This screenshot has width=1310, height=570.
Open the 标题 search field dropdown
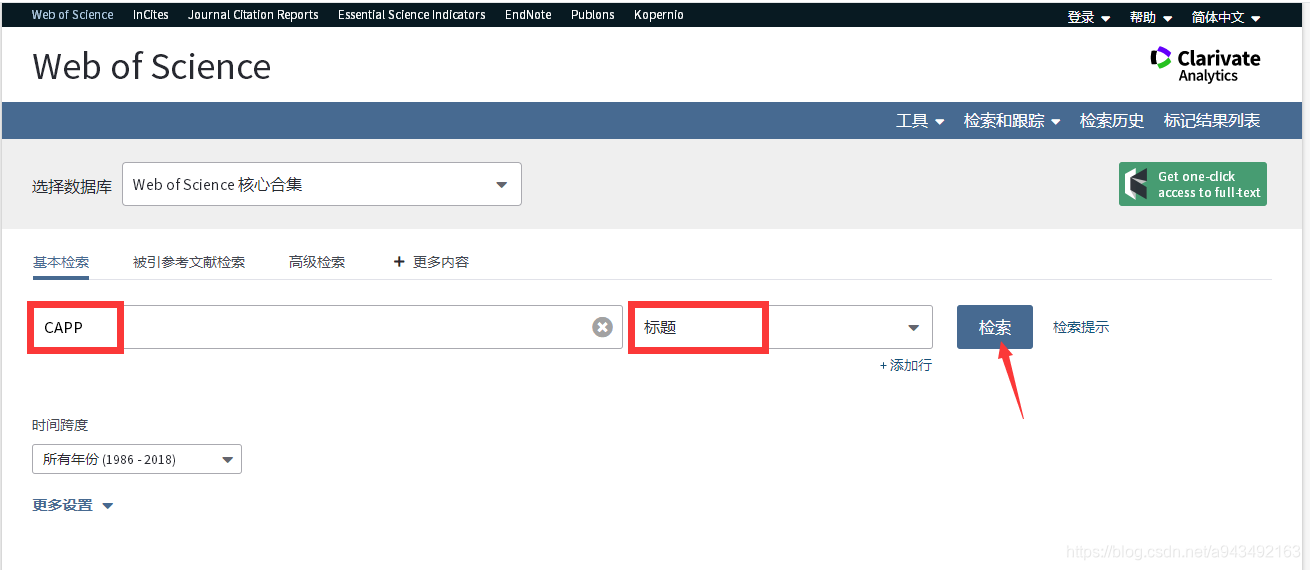(x=782, y=327)
